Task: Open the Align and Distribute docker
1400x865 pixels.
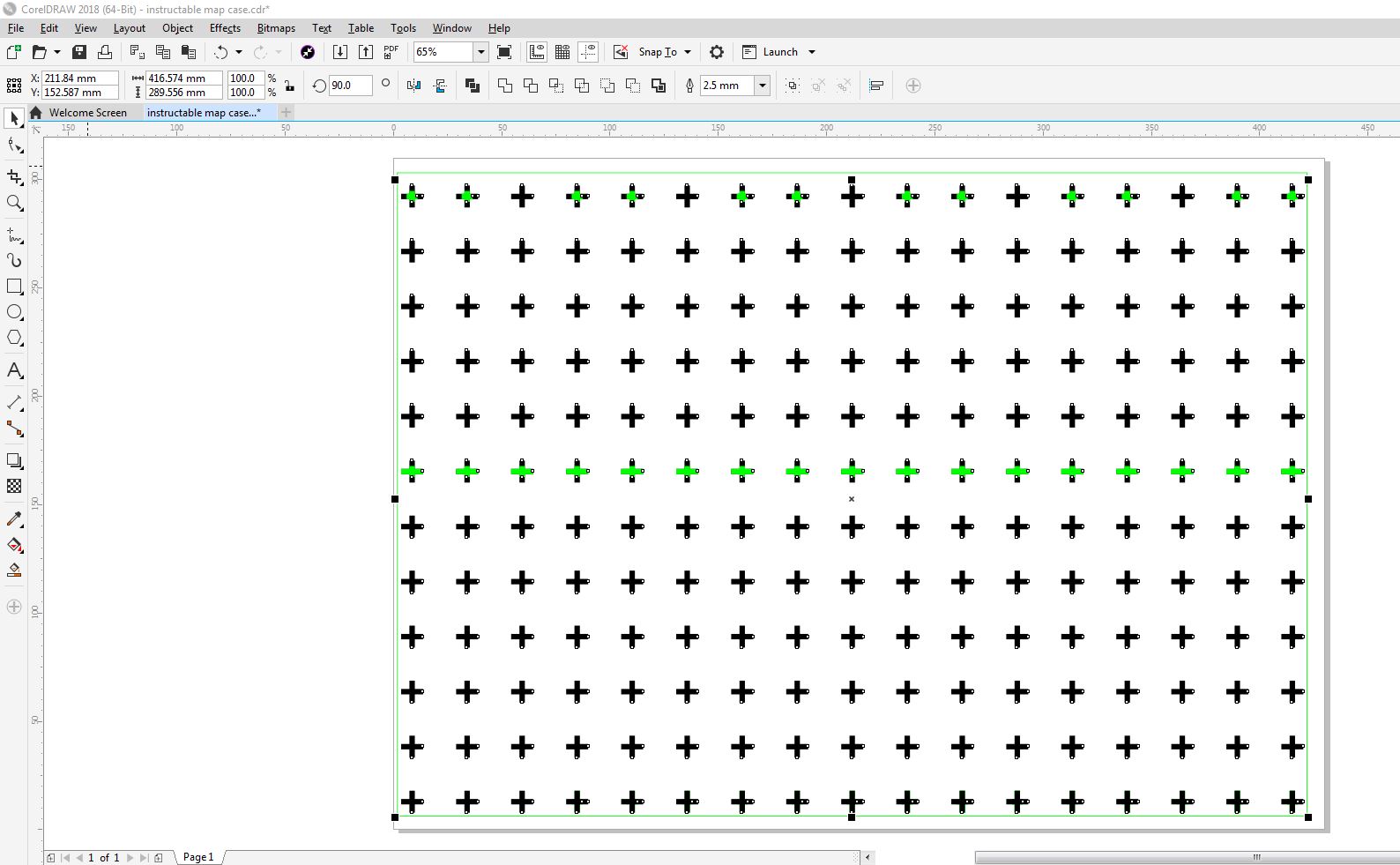Action: click(x=876, y=86)
